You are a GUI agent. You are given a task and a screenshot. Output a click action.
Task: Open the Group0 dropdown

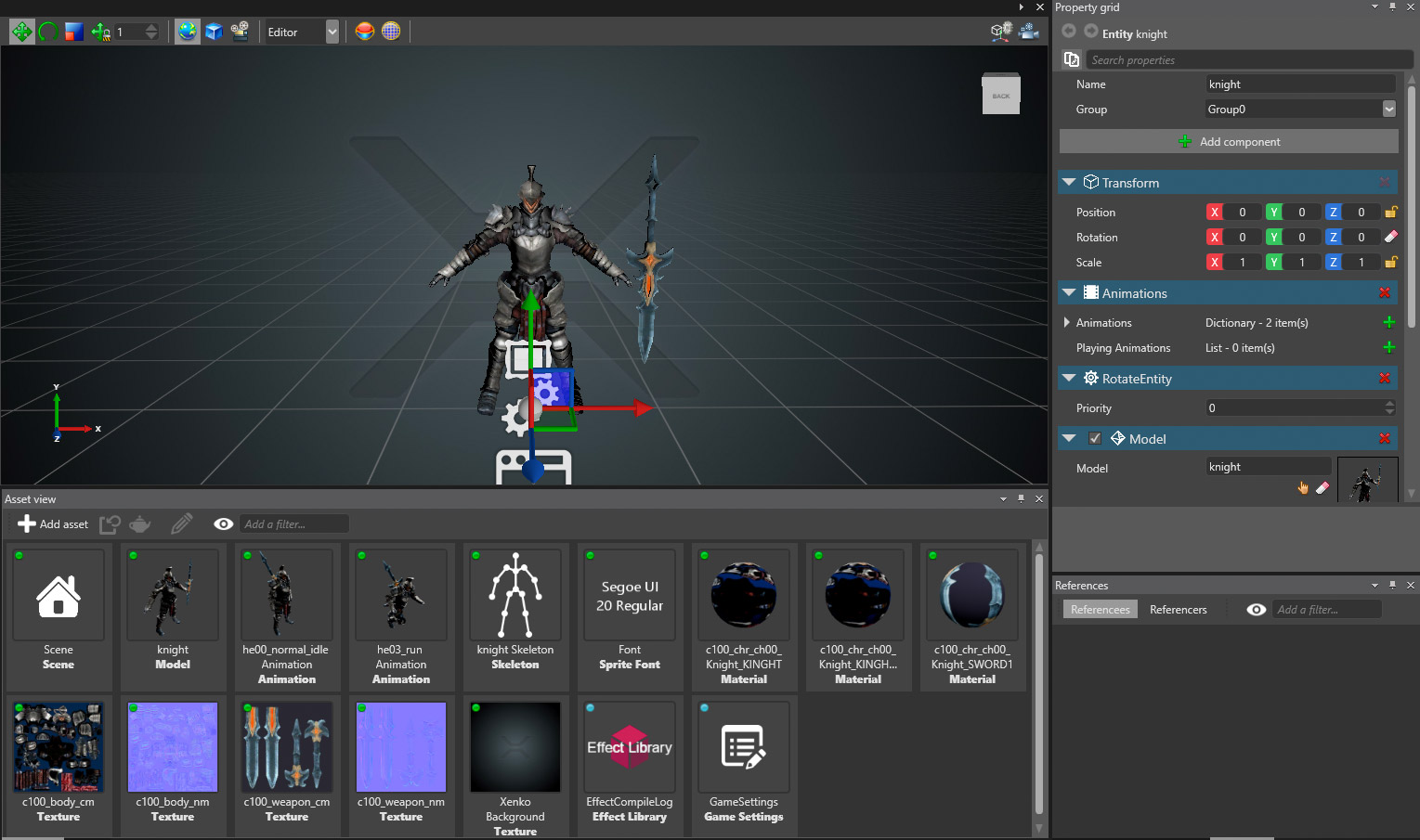[1388, 110]
